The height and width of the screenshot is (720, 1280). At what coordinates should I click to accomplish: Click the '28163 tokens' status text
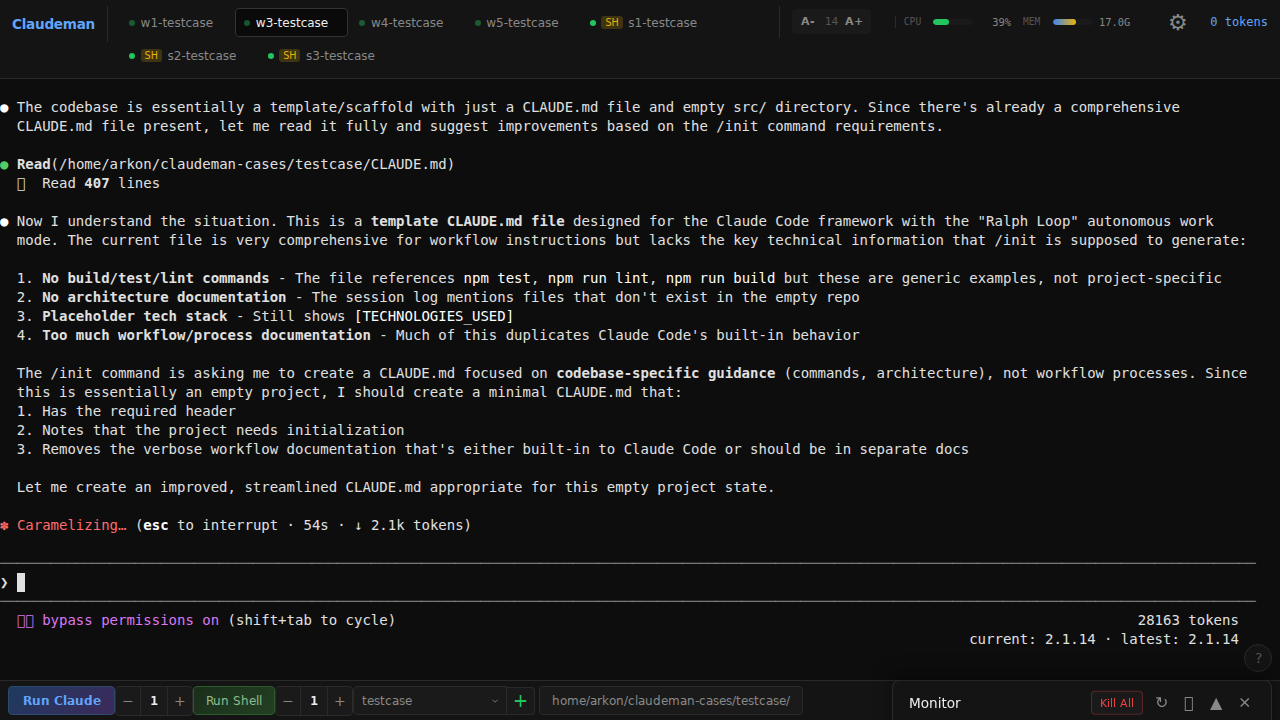[x=1188, y=620]
